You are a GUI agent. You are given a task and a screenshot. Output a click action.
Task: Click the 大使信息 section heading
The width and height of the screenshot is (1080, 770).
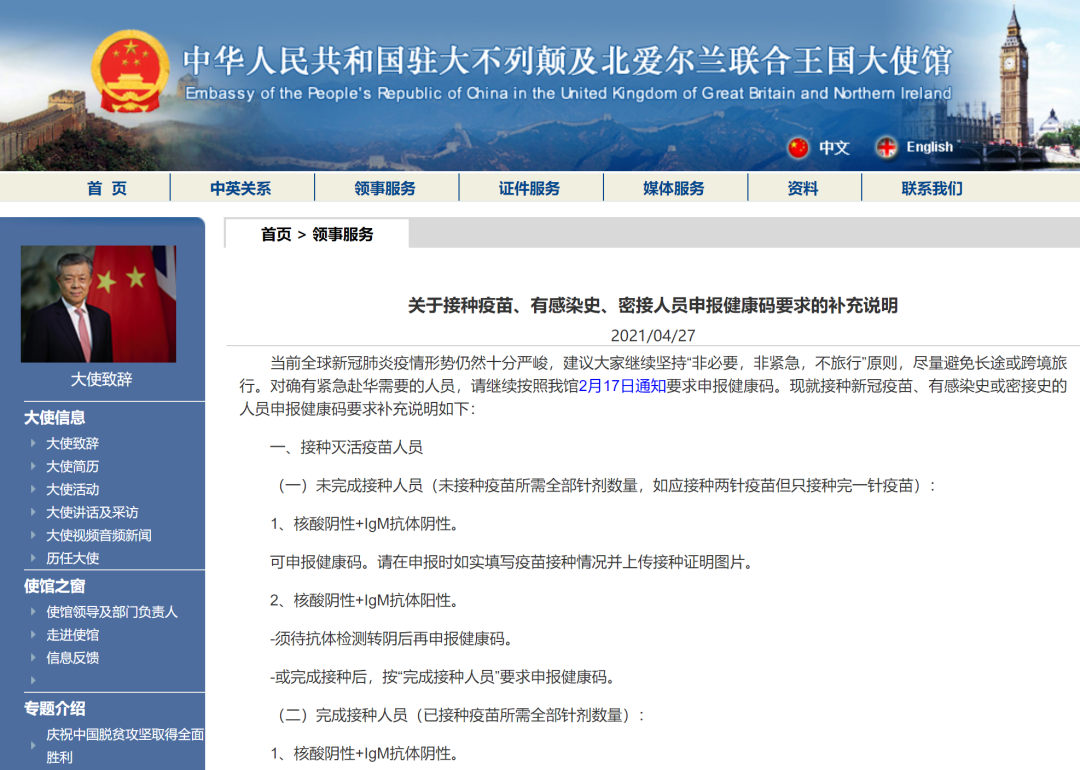coord(54,417)
